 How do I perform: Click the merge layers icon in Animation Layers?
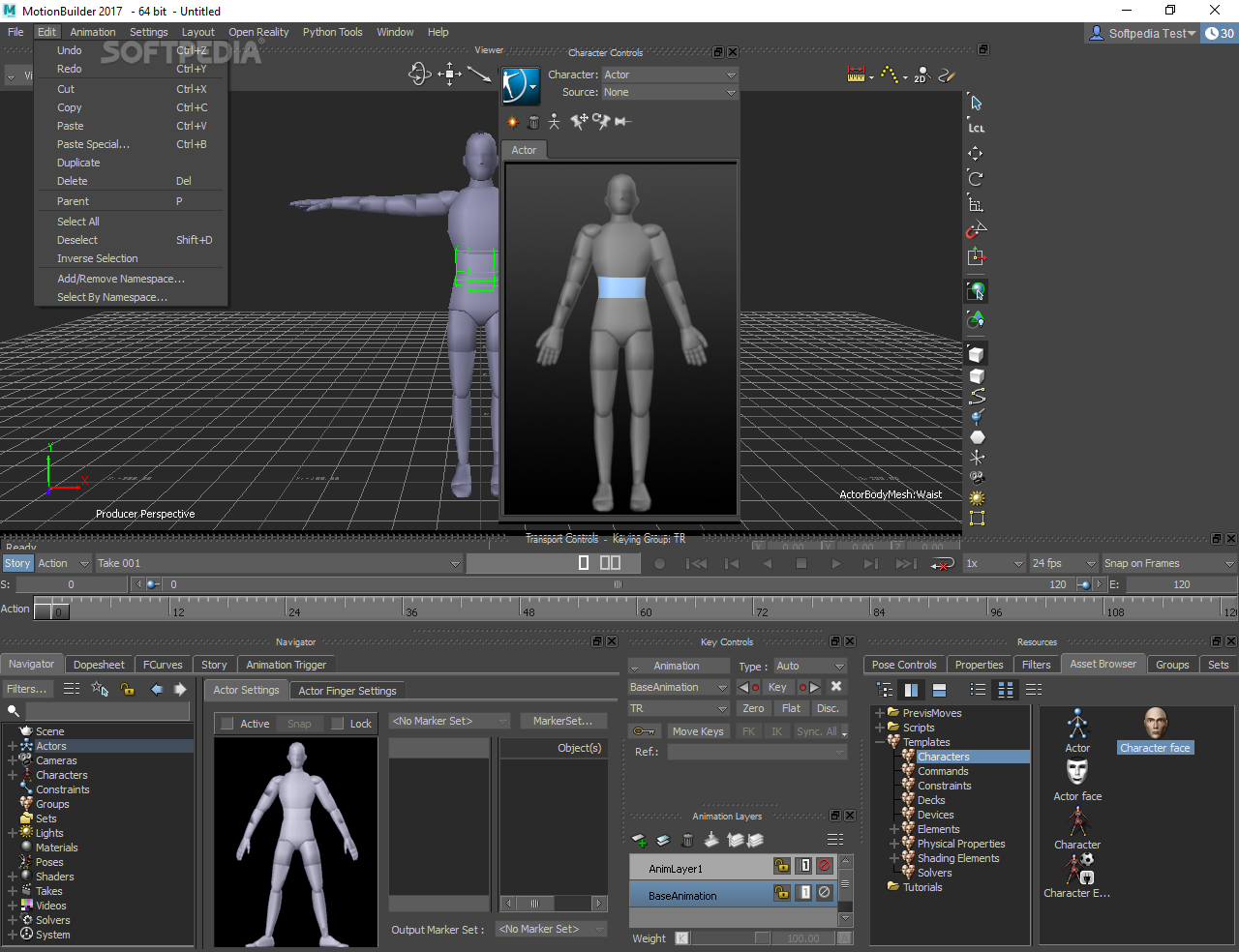click(x=711, y=840)
